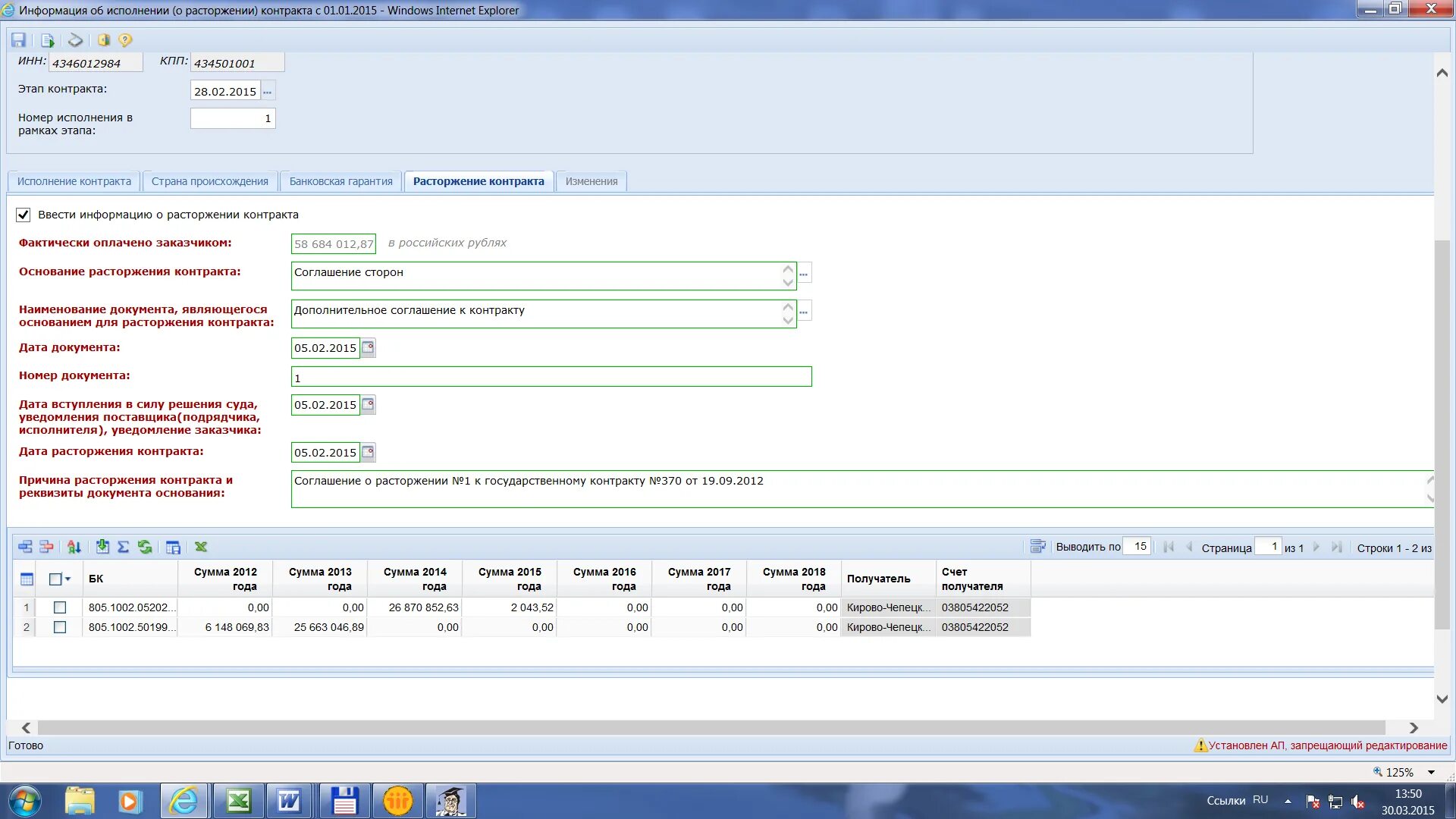Click the save floppy disk toolbar icon
The image size is (1456, 819).
[19, 40]
